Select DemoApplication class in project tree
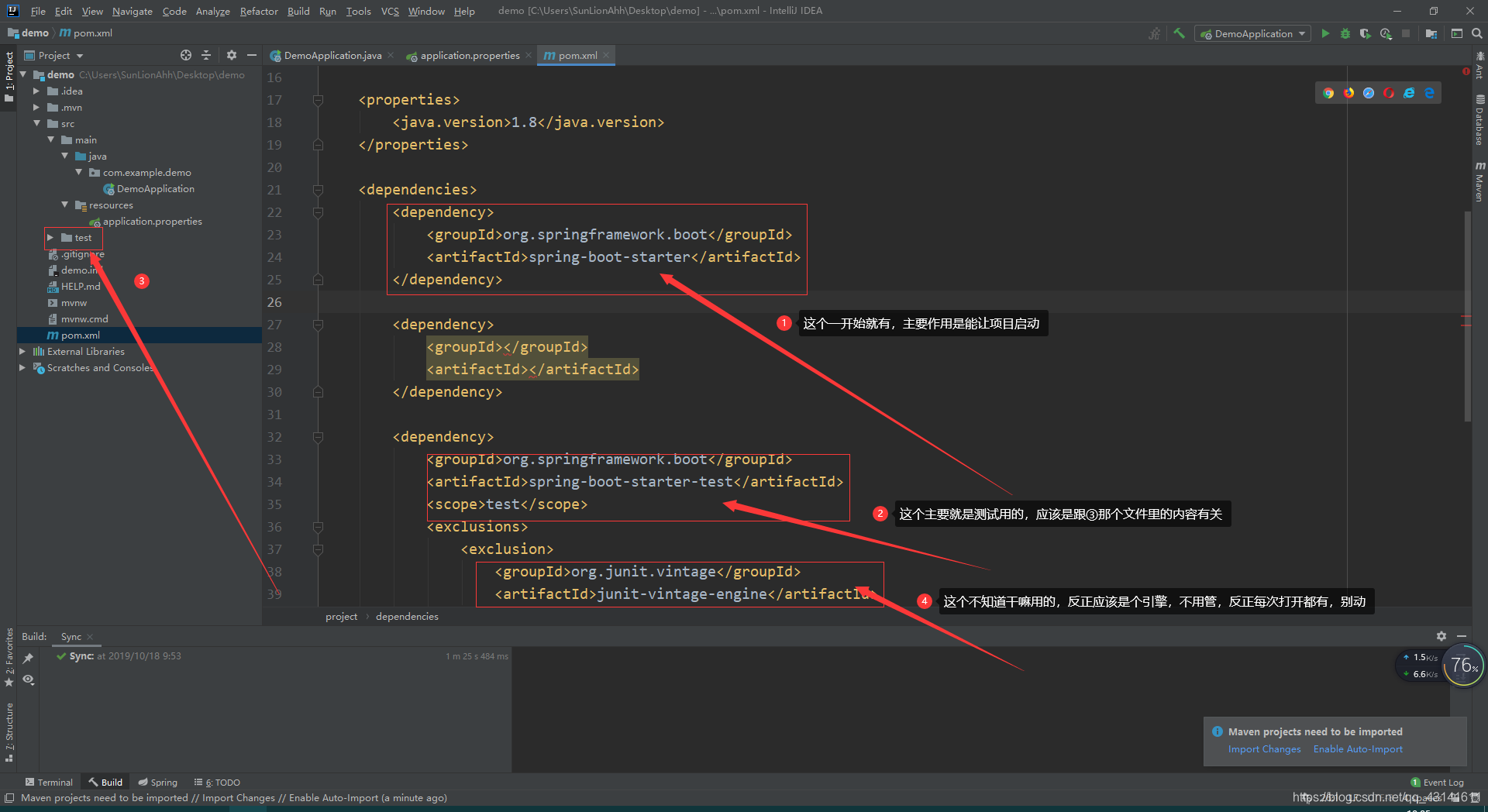Viewport: 1488px width, 812px height. 155,189
